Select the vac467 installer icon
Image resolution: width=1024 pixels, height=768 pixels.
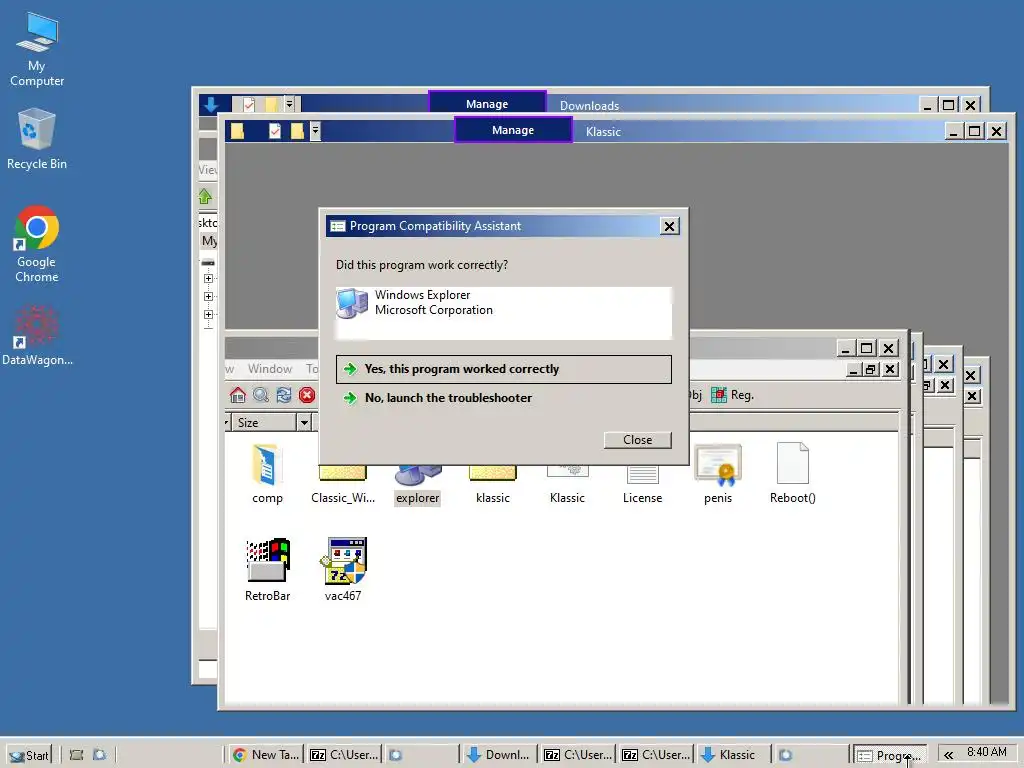click(343, 569)
